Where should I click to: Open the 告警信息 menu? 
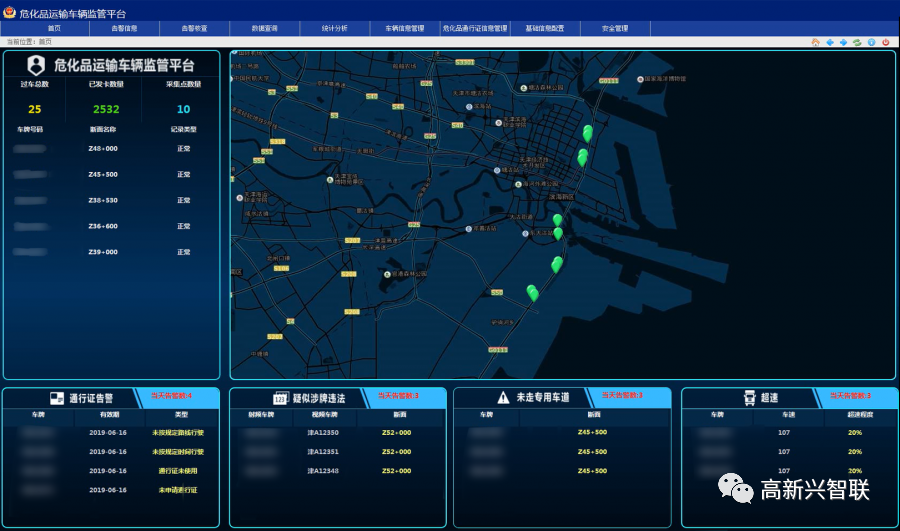click(x=124, y=29)
